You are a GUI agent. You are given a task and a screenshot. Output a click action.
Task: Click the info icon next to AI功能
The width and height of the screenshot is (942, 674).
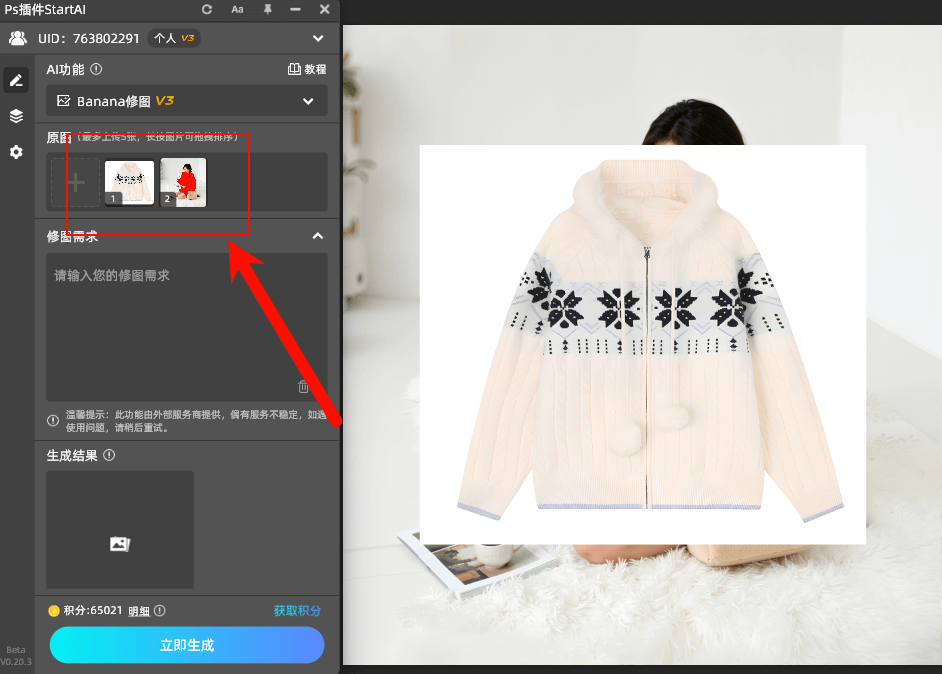(x=96, y=68)
